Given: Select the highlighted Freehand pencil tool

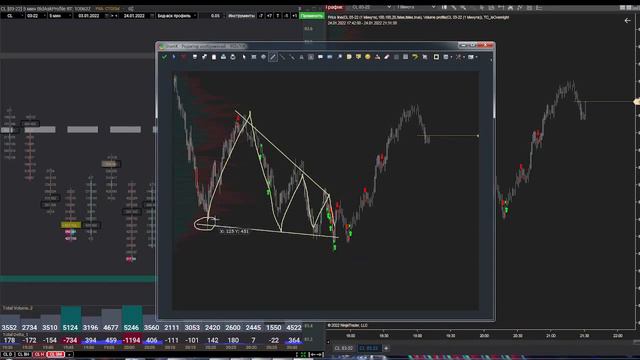Looking at the screenshot, I should [273, 57].
